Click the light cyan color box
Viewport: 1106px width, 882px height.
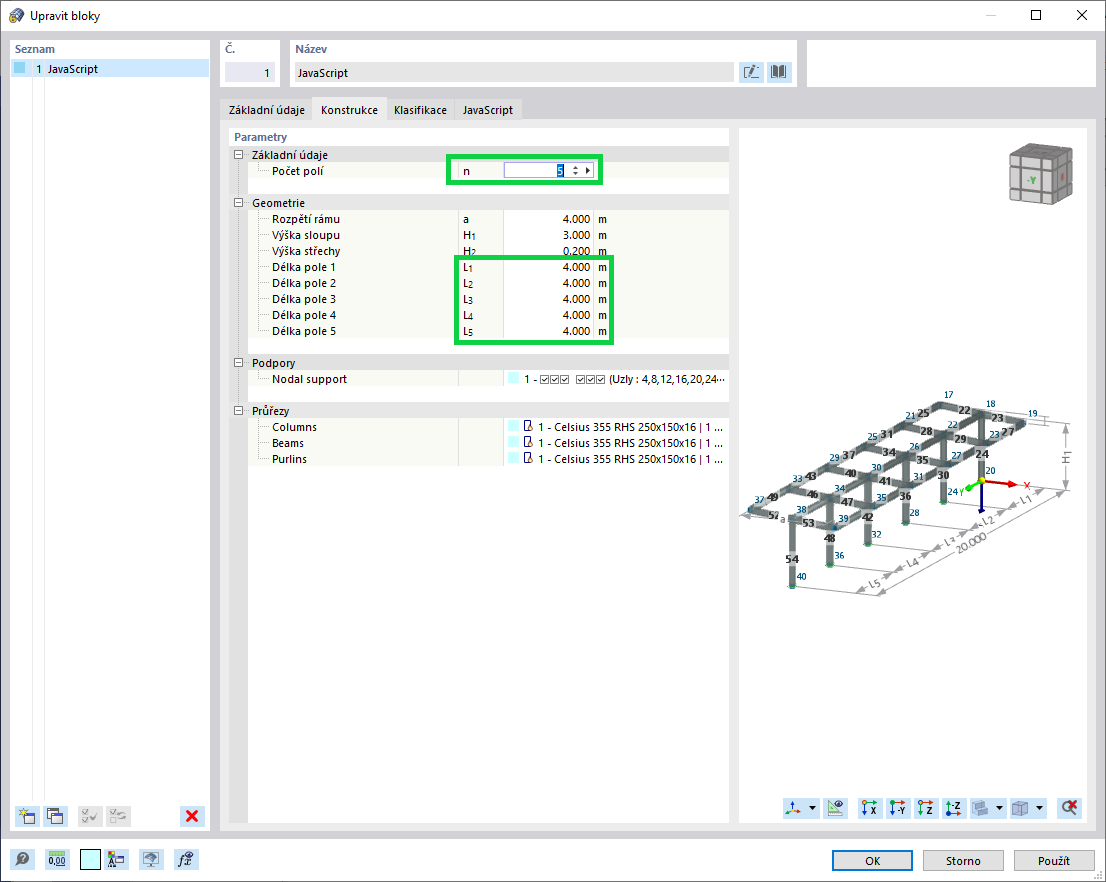coord(90,859)
